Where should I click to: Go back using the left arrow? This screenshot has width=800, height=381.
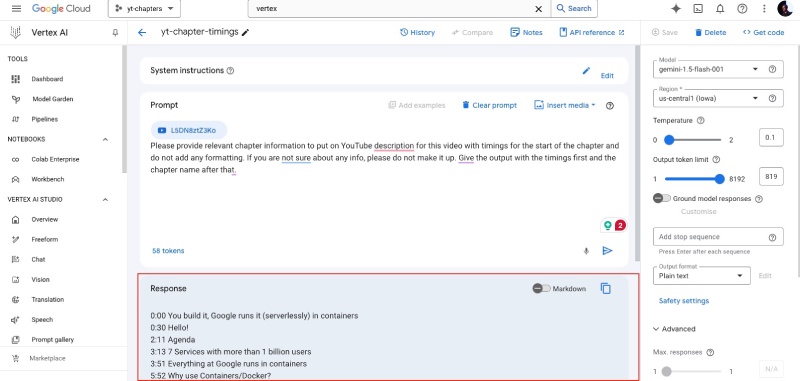142,33
